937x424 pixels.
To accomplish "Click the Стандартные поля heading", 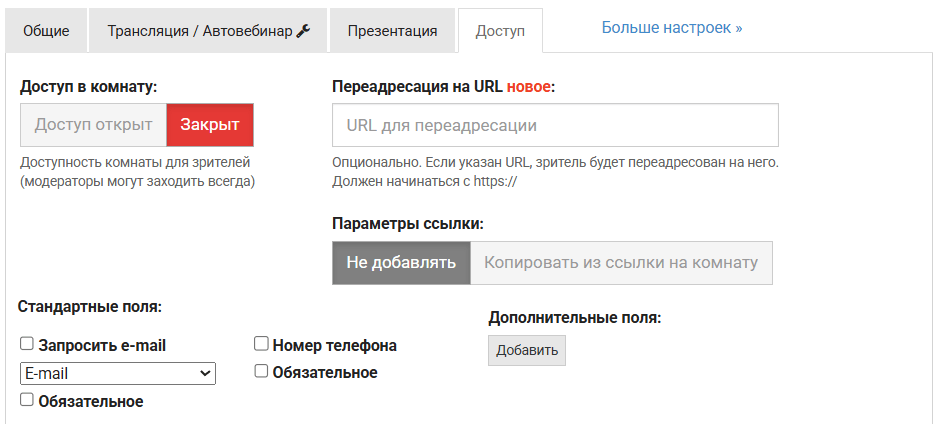I will coord(90,307).
